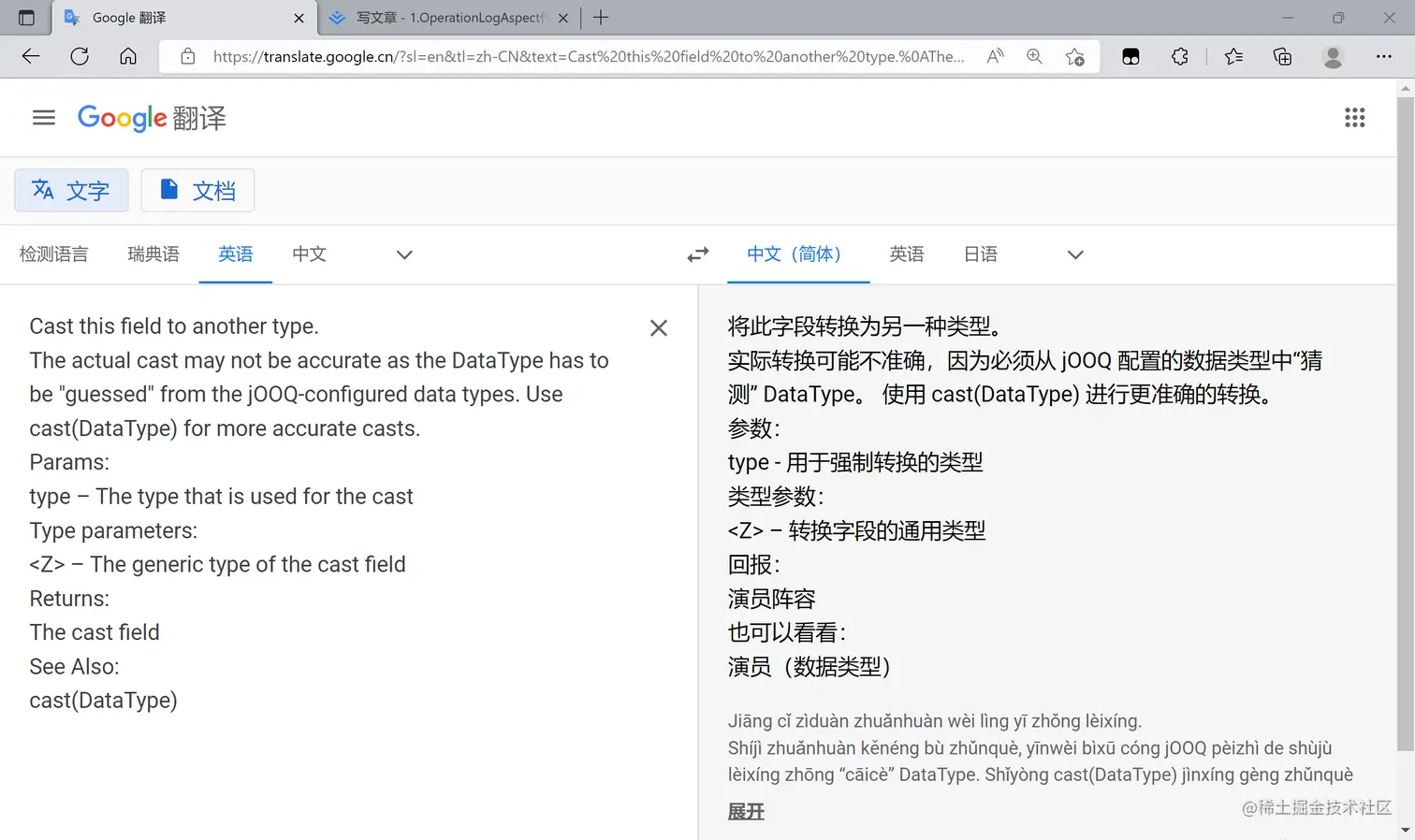1415x840 pixels.
Task: Select 文档 document translation mode
Action: (197, 191)
